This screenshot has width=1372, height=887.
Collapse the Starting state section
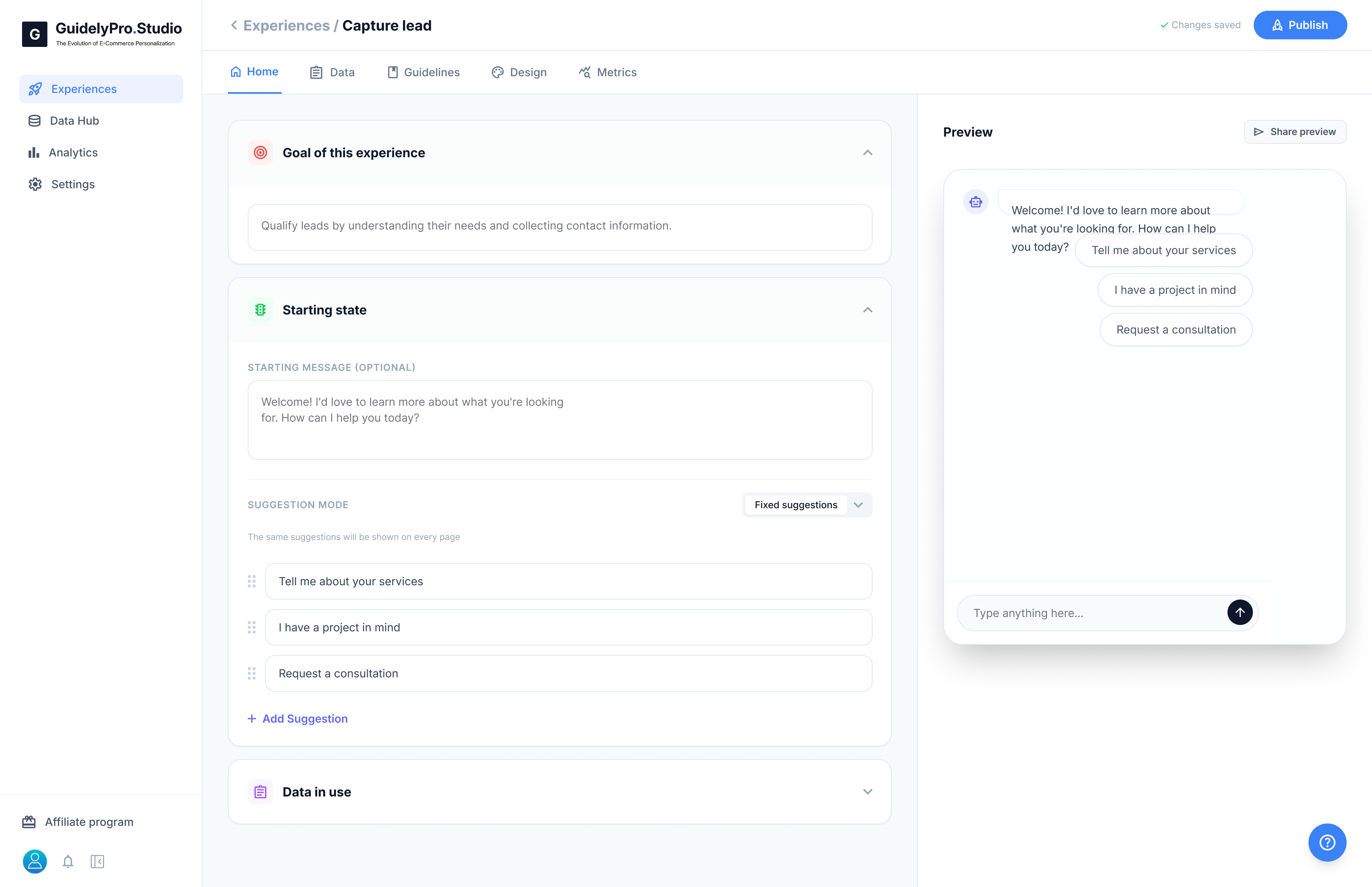[868, 310]
